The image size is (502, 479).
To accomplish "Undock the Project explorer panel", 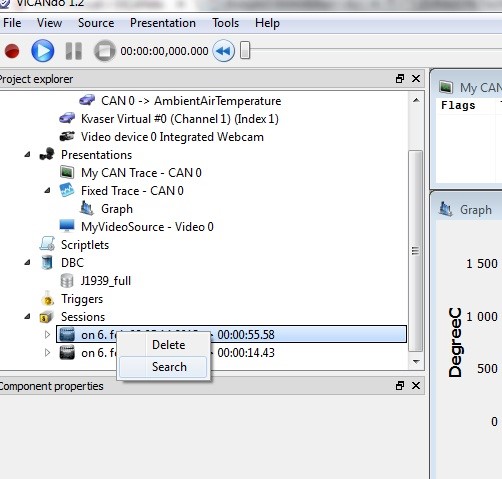I will tap(400, 79).
